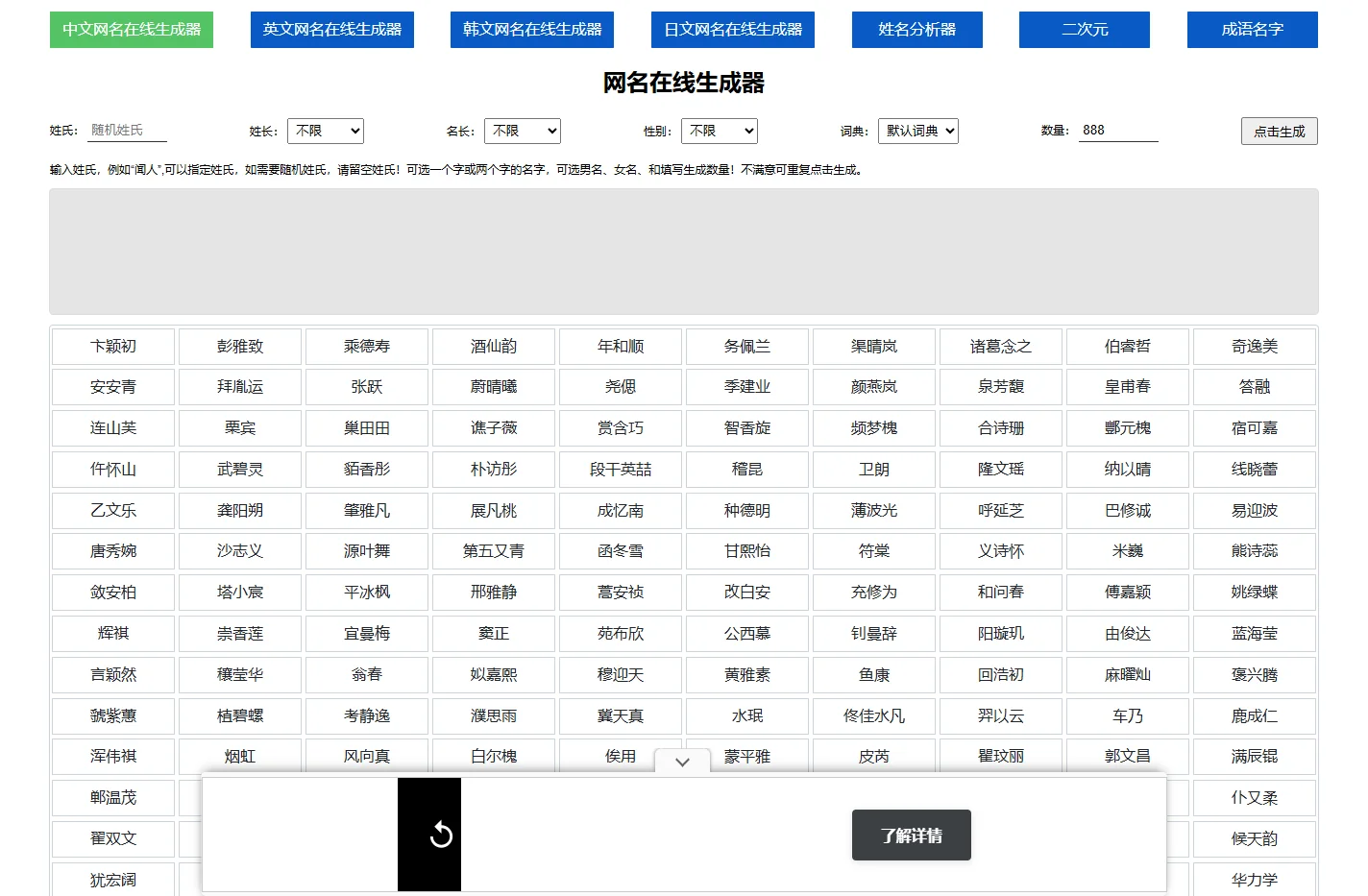
Task: Select the name 皇甫春
Action: click(x=1128, y=387)
